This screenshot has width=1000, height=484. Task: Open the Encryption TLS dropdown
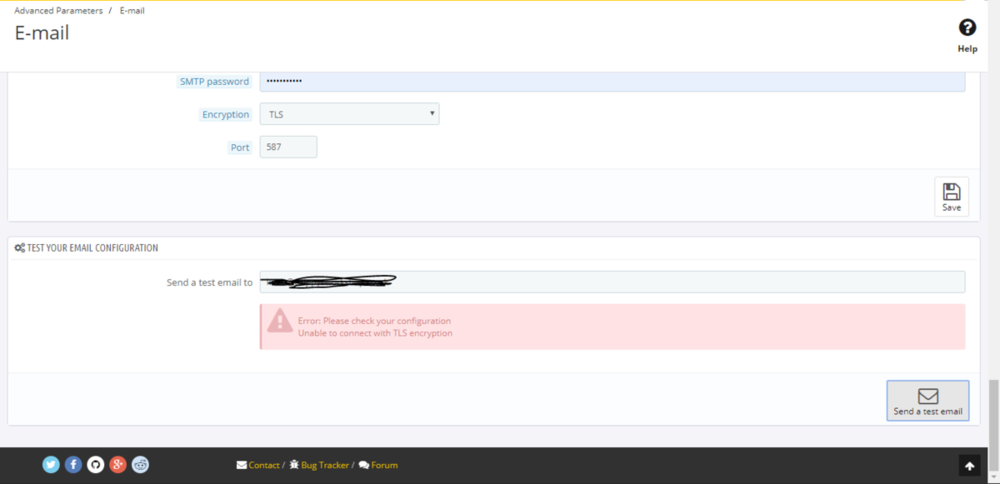coord(349,114)
